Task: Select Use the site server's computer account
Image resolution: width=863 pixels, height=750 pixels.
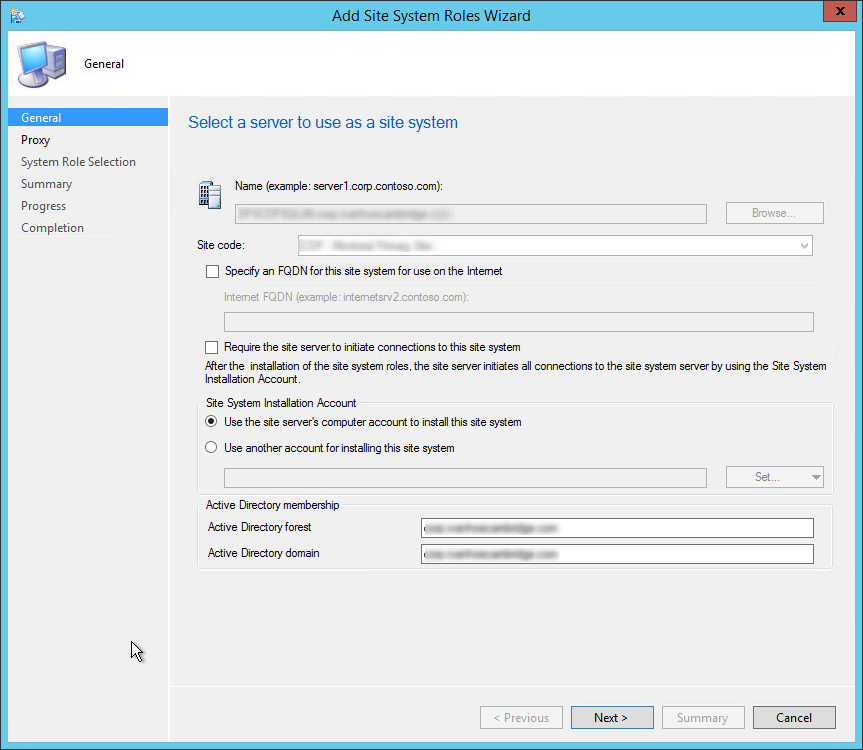Action: click(x=211, y=421)
